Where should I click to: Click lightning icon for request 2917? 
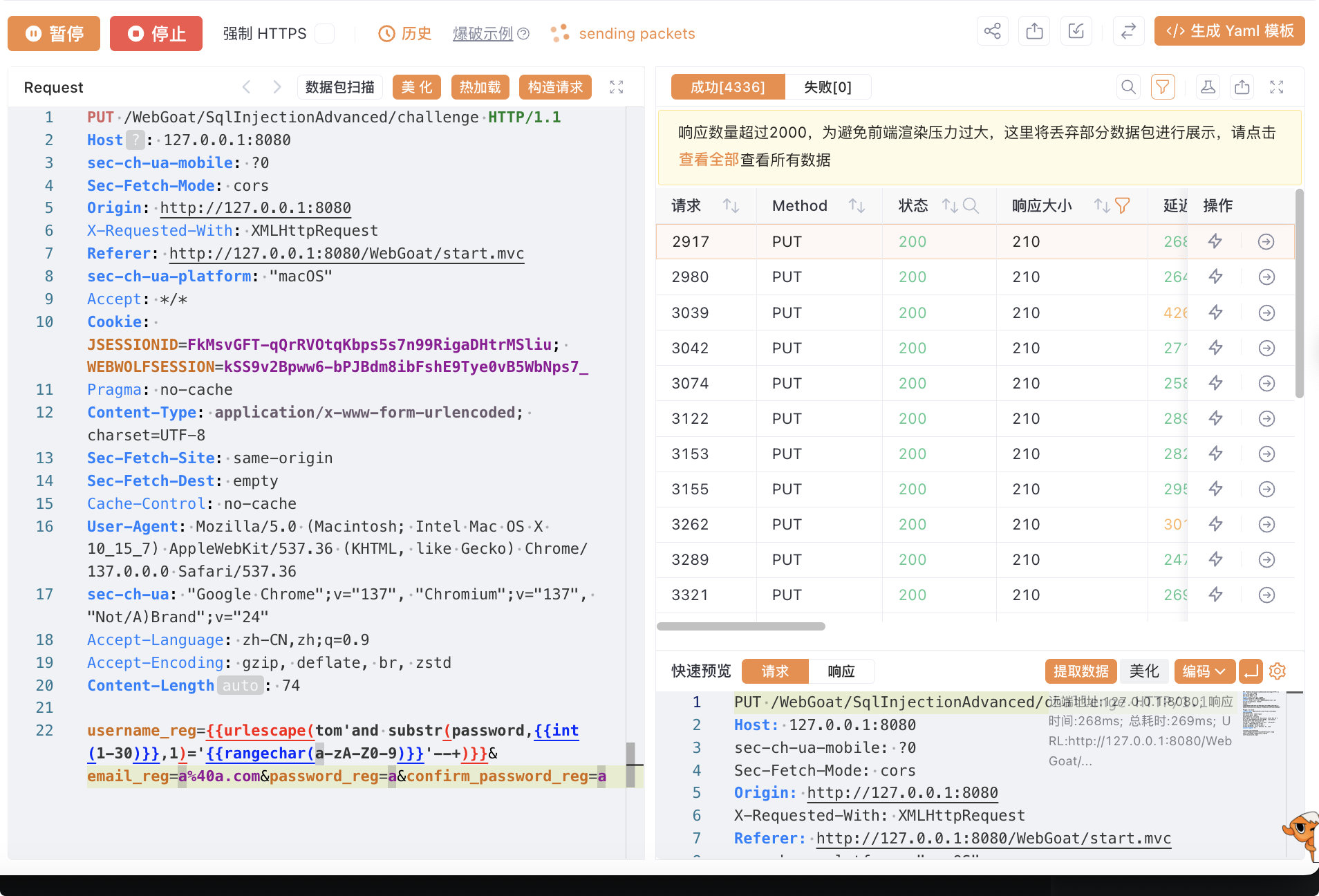coord(1215,241)
